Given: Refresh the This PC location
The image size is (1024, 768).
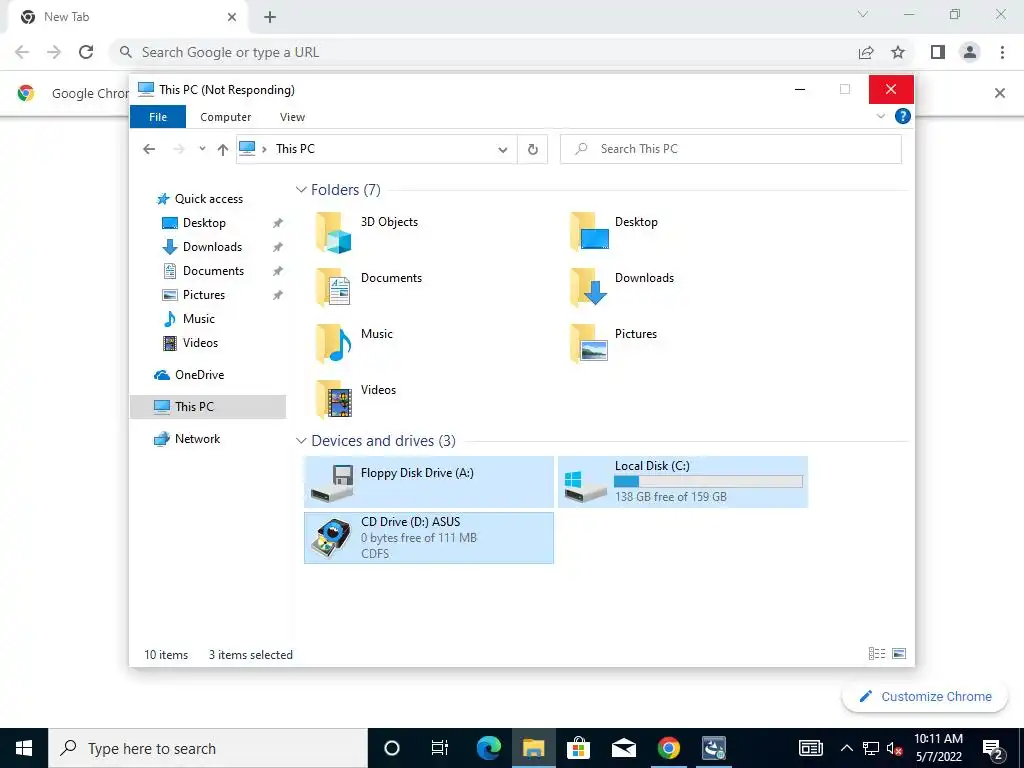Looking at the screenshot, I should (533, 150).
